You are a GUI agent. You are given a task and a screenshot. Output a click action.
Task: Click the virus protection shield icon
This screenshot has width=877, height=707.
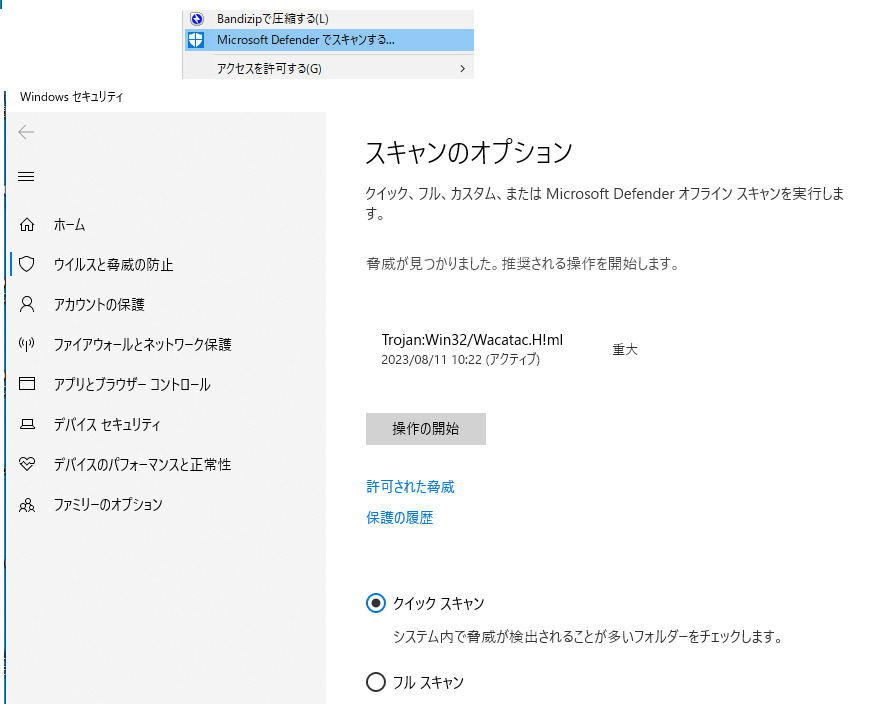pyautogui.click(x=27, y=264)
